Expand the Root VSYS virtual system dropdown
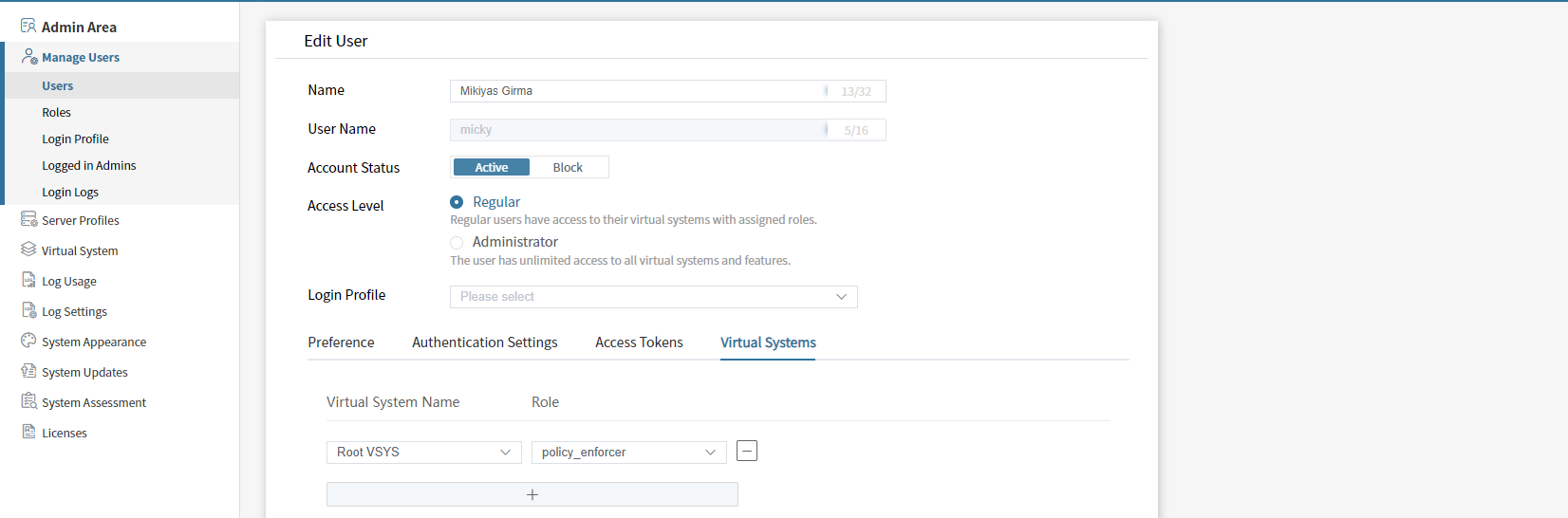 (x=423, y=453)
